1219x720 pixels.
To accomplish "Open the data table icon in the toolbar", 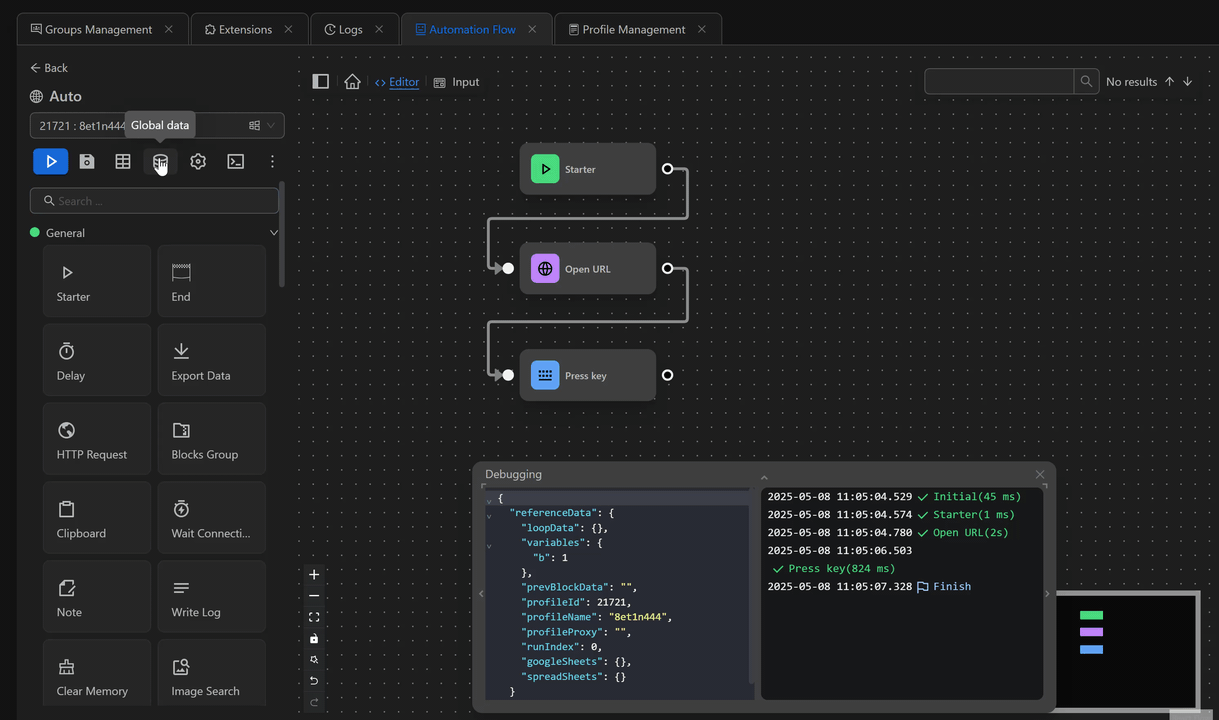I will click(x=123, y=161).
